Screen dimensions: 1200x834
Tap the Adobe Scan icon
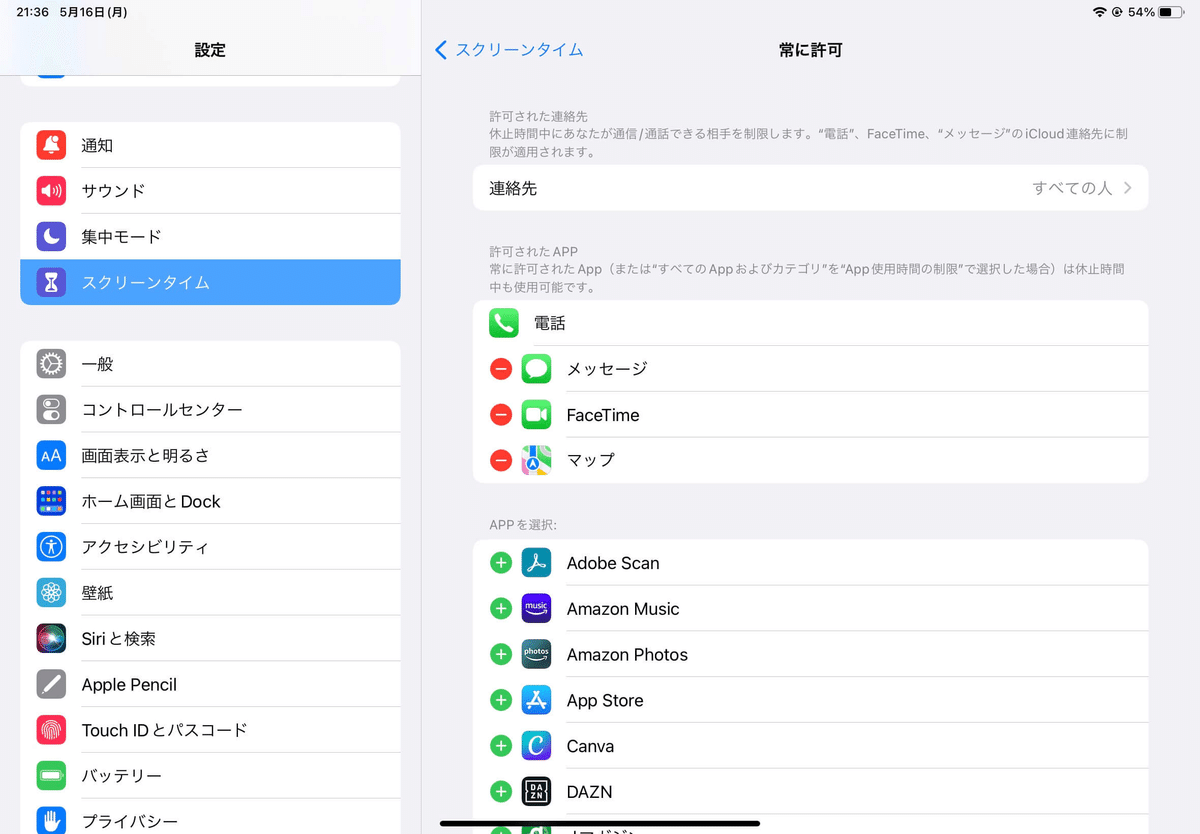[536, 562]
